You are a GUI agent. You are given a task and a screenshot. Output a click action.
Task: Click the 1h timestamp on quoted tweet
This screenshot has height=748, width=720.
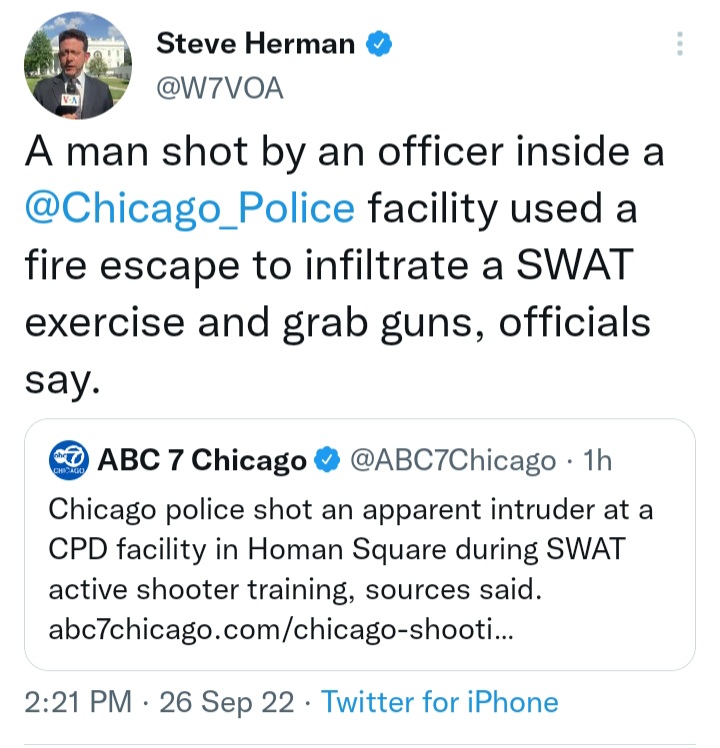click(596, 461)
